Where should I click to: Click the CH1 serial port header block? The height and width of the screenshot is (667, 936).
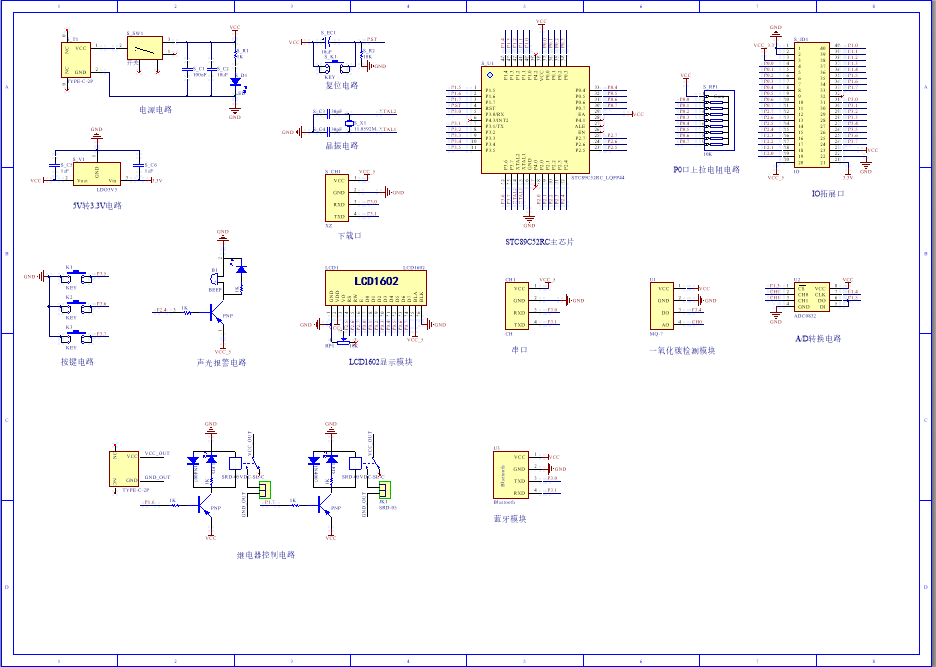516,306
